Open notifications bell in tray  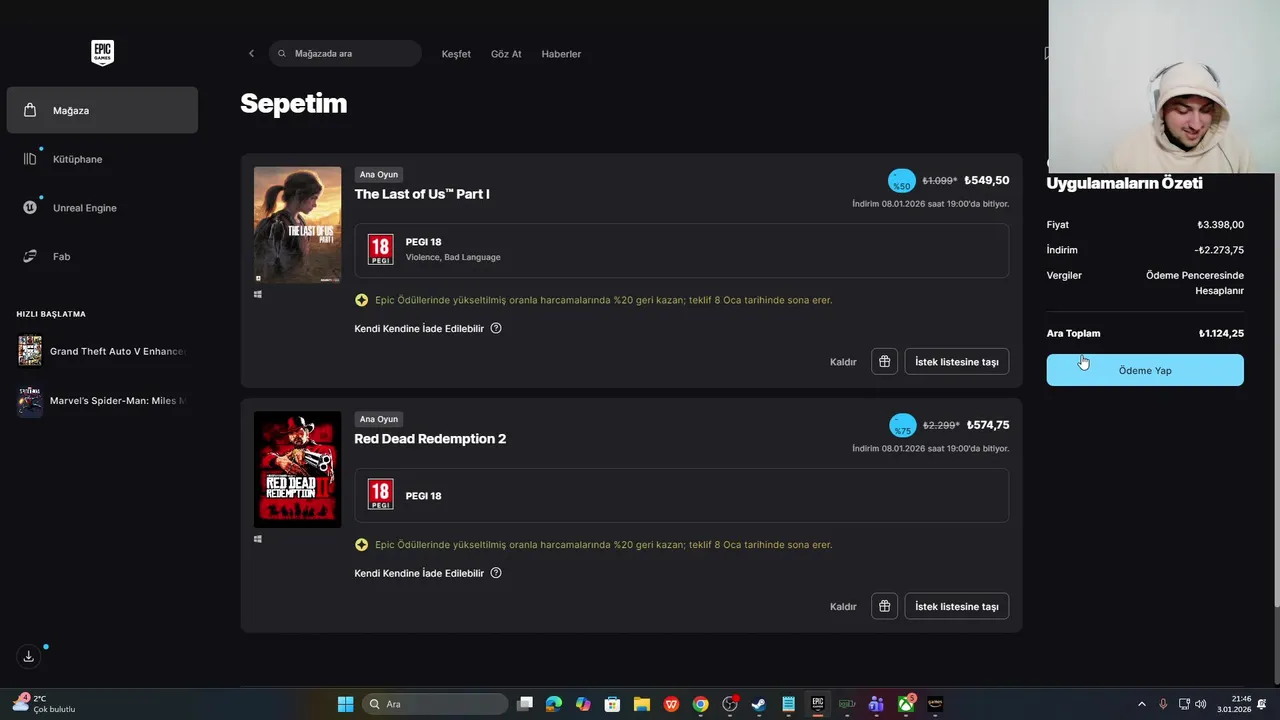1262,704
